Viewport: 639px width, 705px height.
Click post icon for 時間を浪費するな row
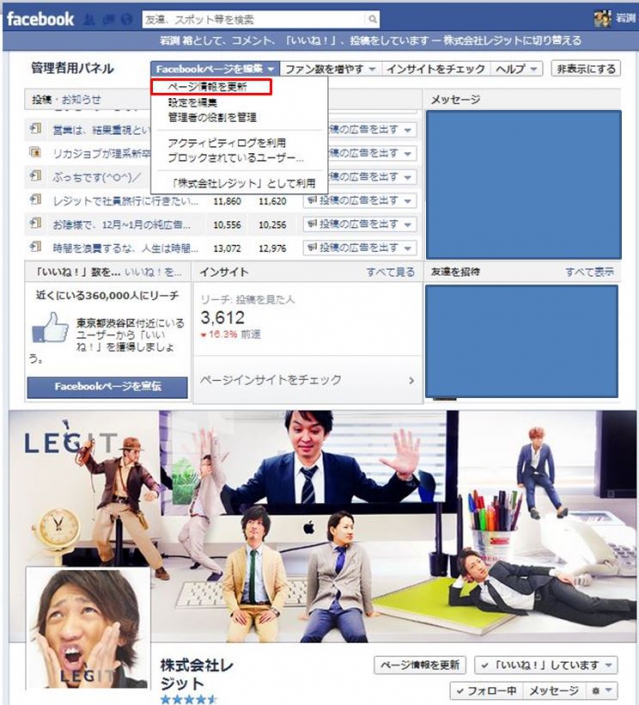(x=35, y=247)
